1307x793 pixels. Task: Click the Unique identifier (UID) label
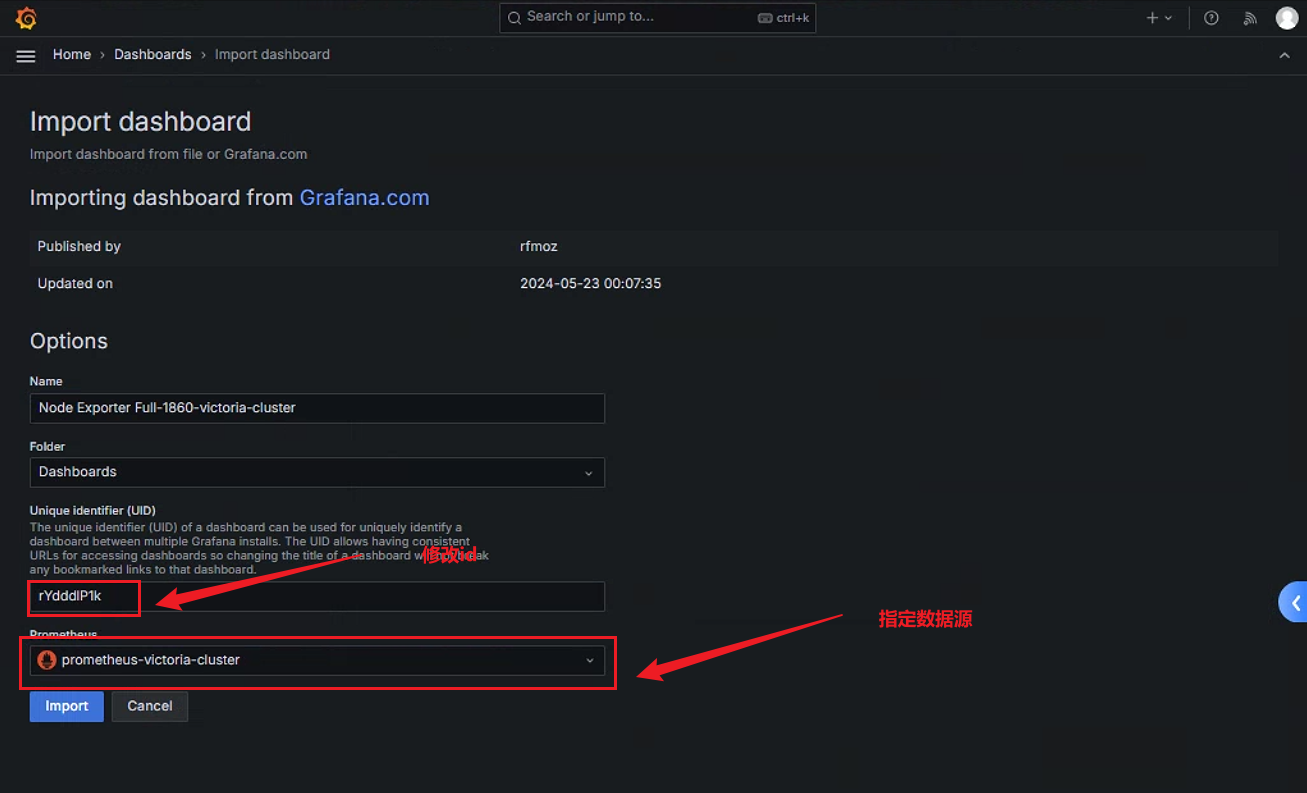[93, 511]
